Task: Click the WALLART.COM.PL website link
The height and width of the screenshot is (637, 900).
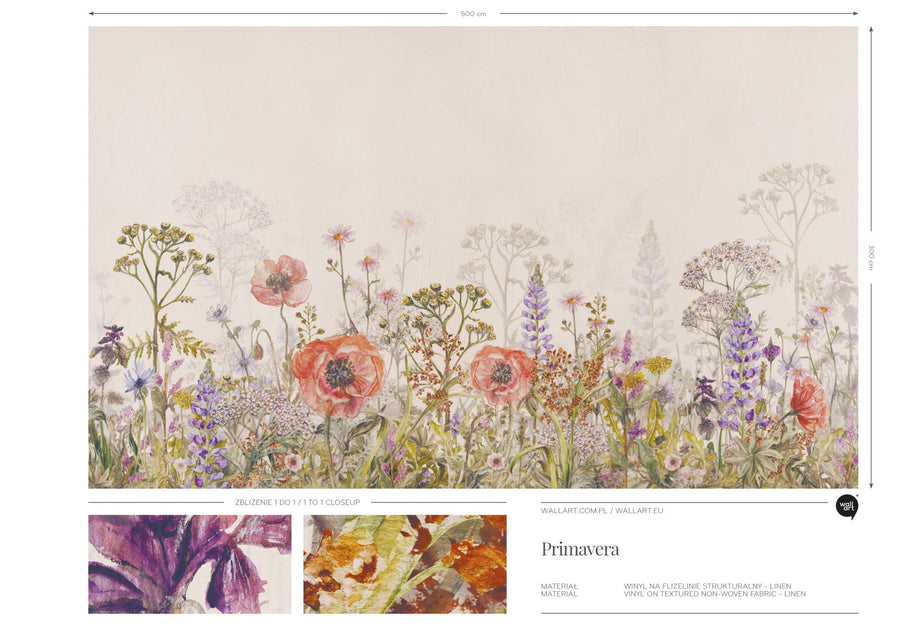Action: (573, 511)
